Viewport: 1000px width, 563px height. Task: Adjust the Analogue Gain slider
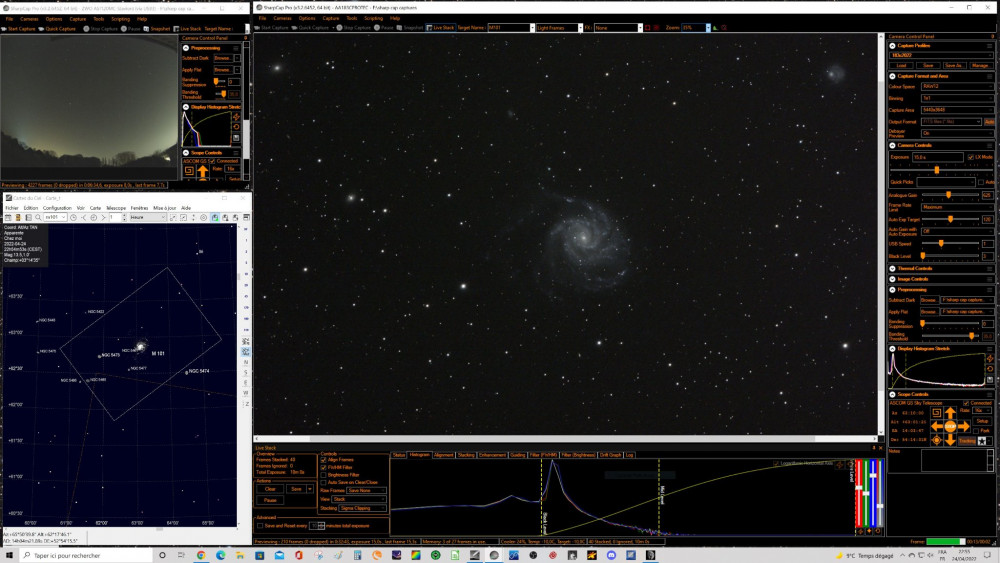tap(950, 195)
